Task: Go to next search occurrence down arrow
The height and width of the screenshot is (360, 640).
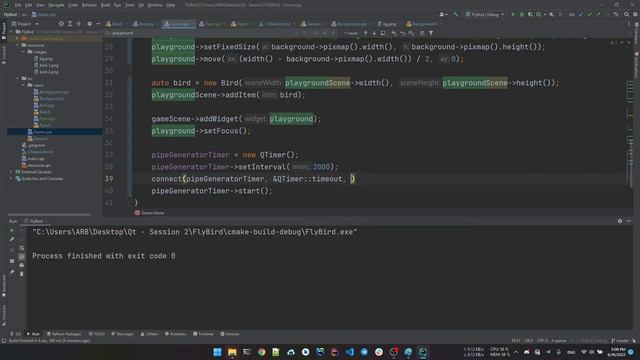Action: tap(374, 33)
